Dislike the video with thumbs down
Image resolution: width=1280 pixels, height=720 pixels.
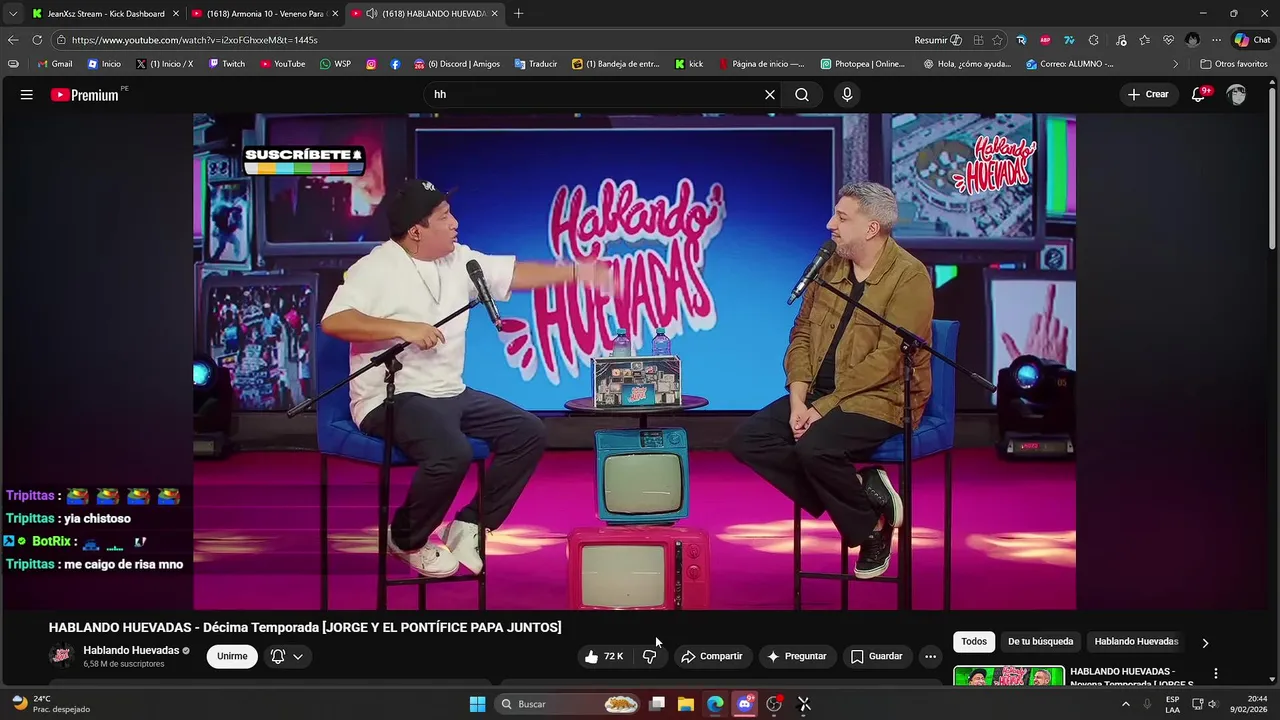point(650,656)
